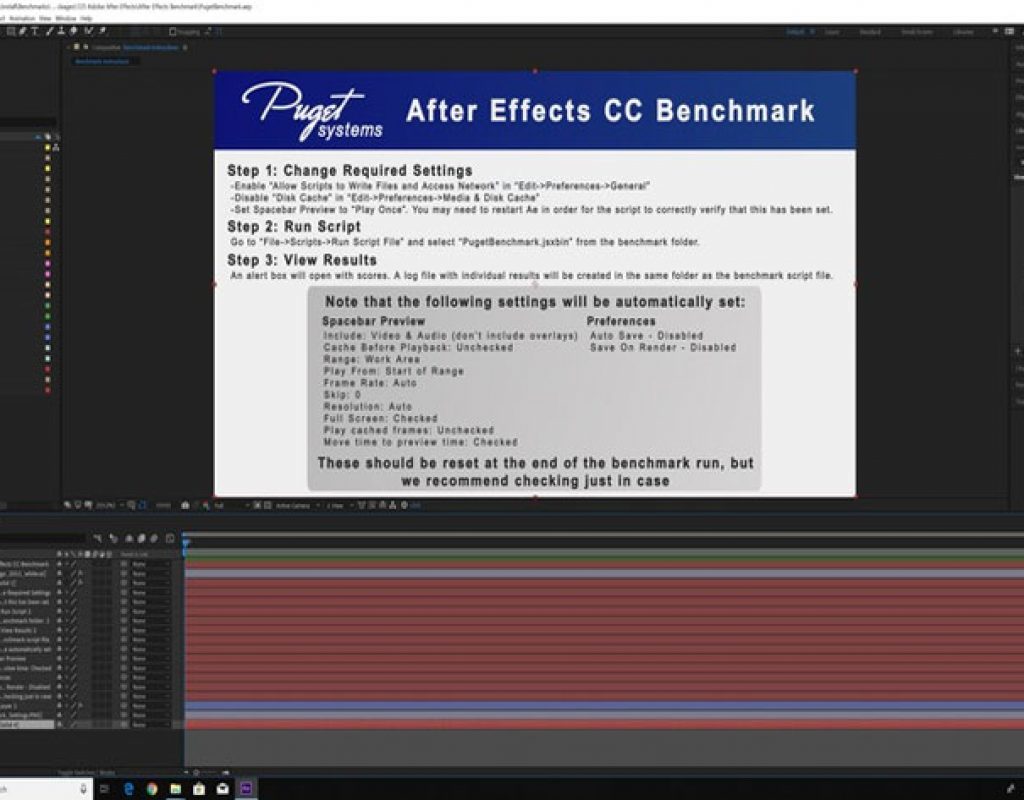The image size is (1024, 800).
Task: Switch to the Learn workspace
Action: pos(832,31)
